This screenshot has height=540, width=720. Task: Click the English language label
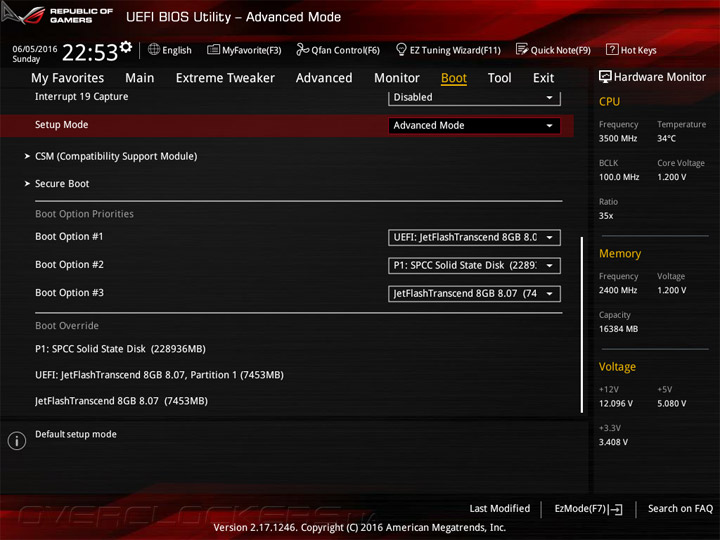177,50
